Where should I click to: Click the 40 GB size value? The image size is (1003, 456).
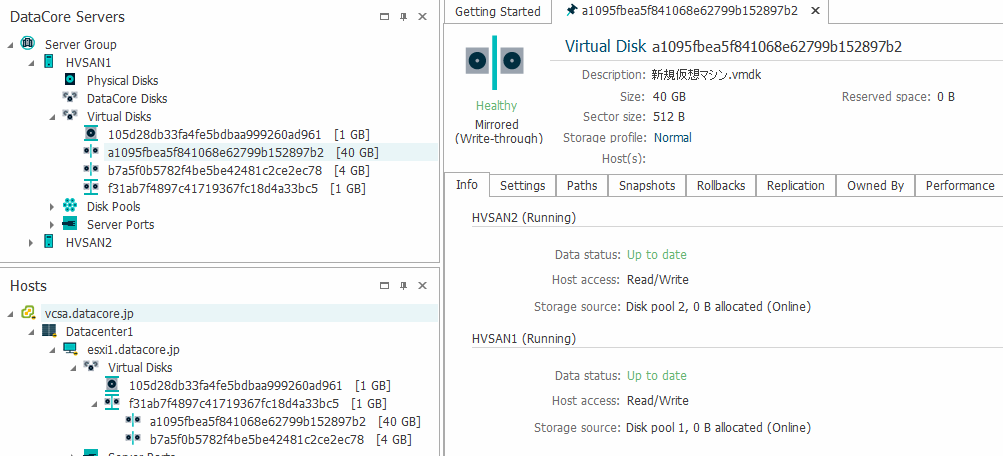pyautogui.click(x=669, y=97)
